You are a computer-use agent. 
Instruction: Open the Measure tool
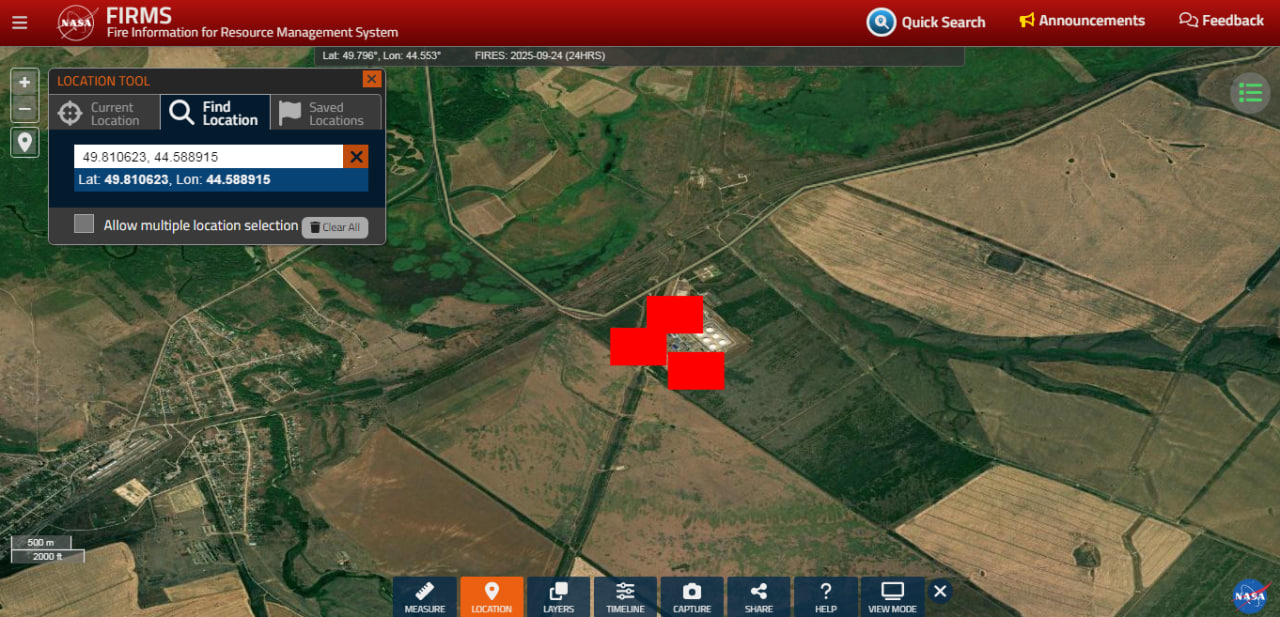[x=425, y=596]
